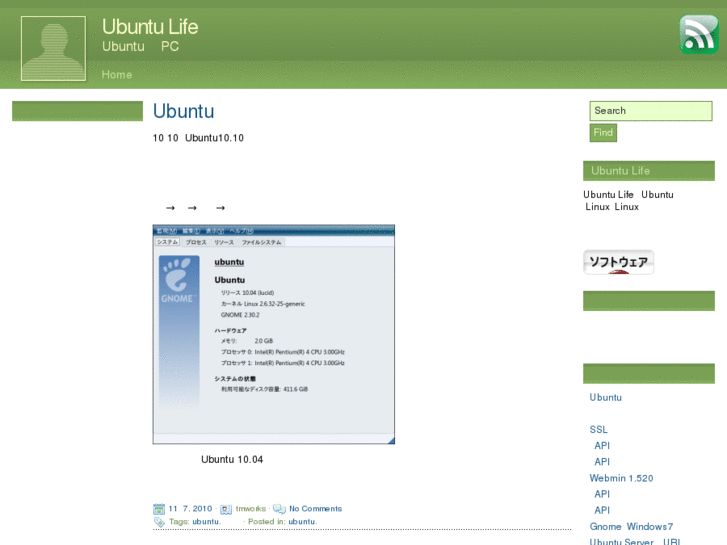
Task: Enlarge the GNOME system monitor screenshot
Action: [274, 334]
